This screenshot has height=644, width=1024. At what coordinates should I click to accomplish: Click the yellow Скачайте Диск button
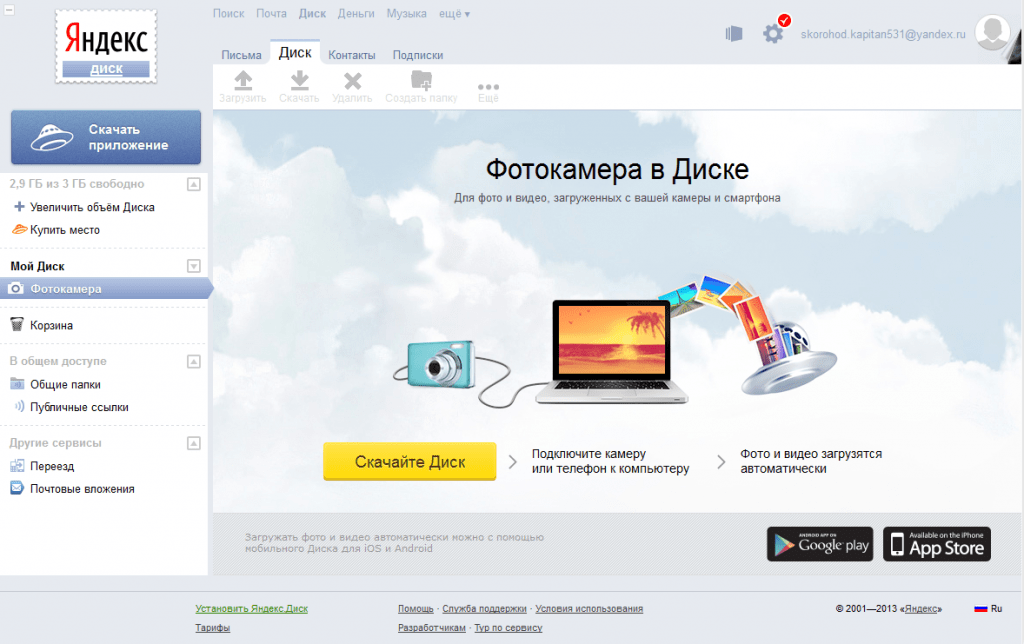410,461
